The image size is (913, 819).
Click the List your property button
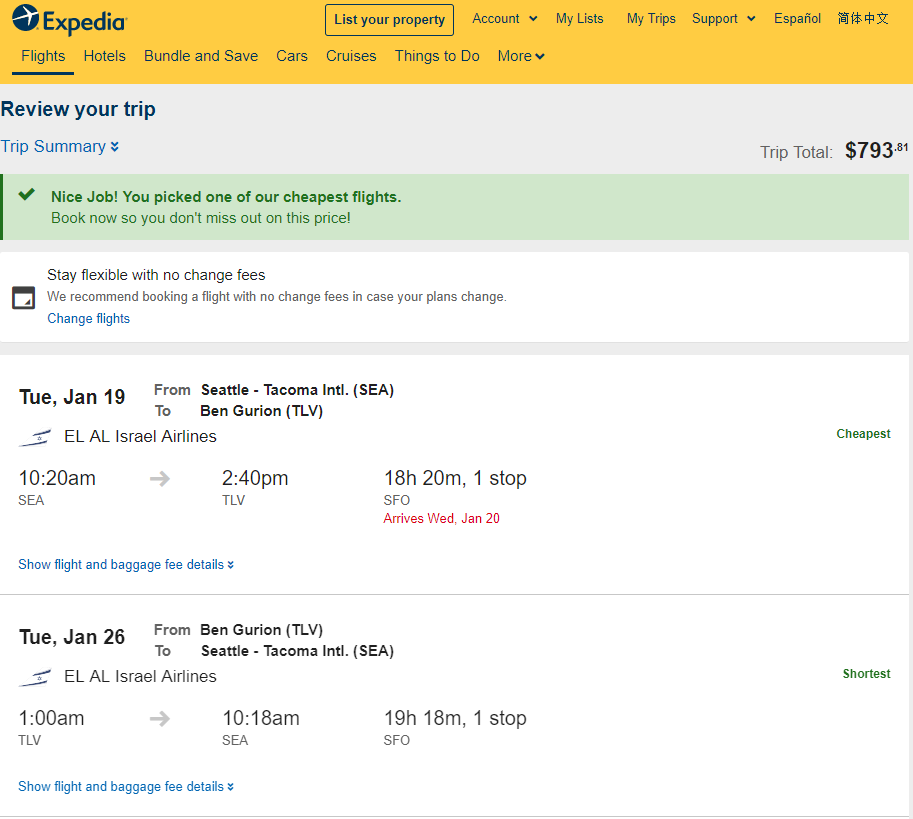pos(390,20)
